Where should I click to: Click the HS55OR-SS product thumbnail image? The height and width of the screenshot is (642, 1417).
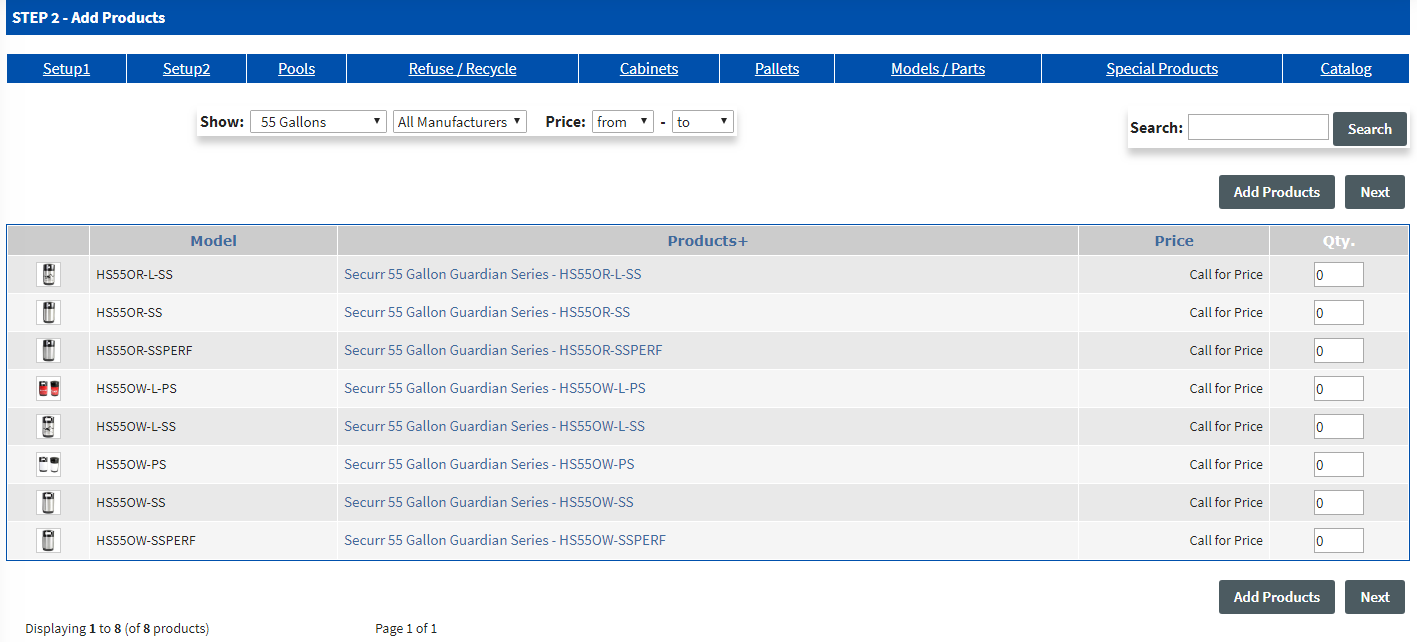pyautogui.click(x=48, y=312)
